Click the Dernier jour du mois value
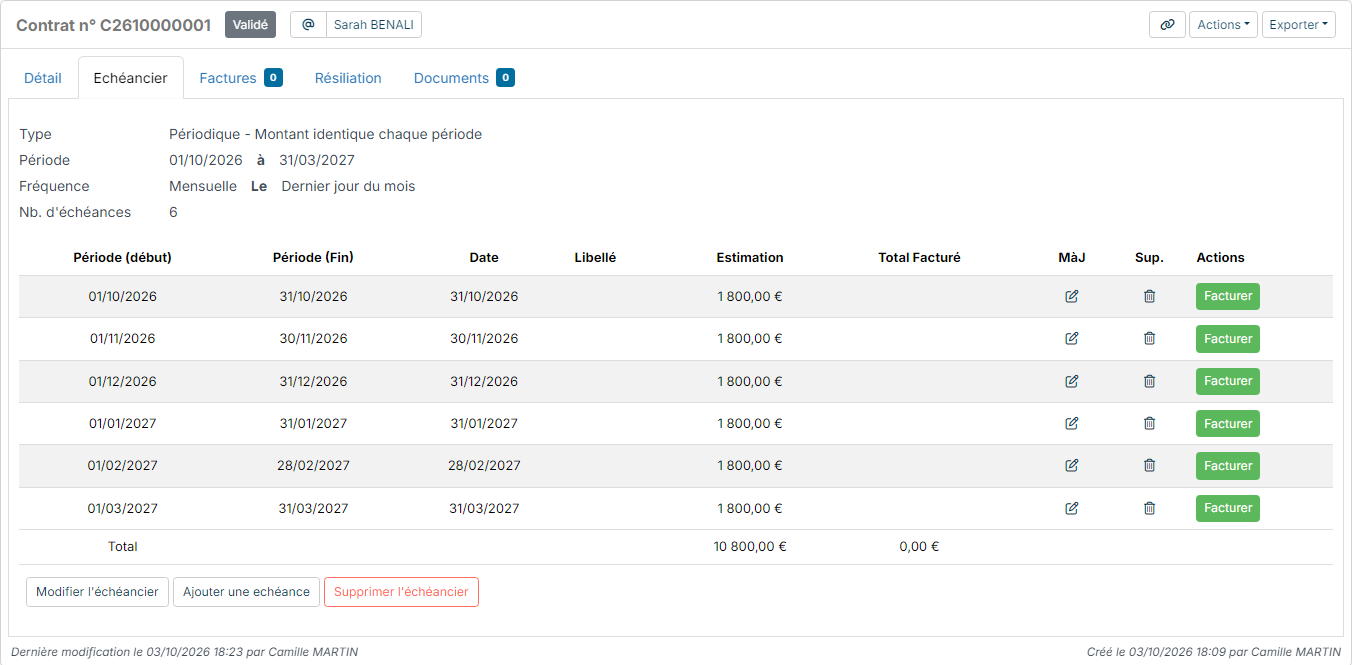Image resolution: width=1352 pixels, height=665 pixels. coord(348,187)
